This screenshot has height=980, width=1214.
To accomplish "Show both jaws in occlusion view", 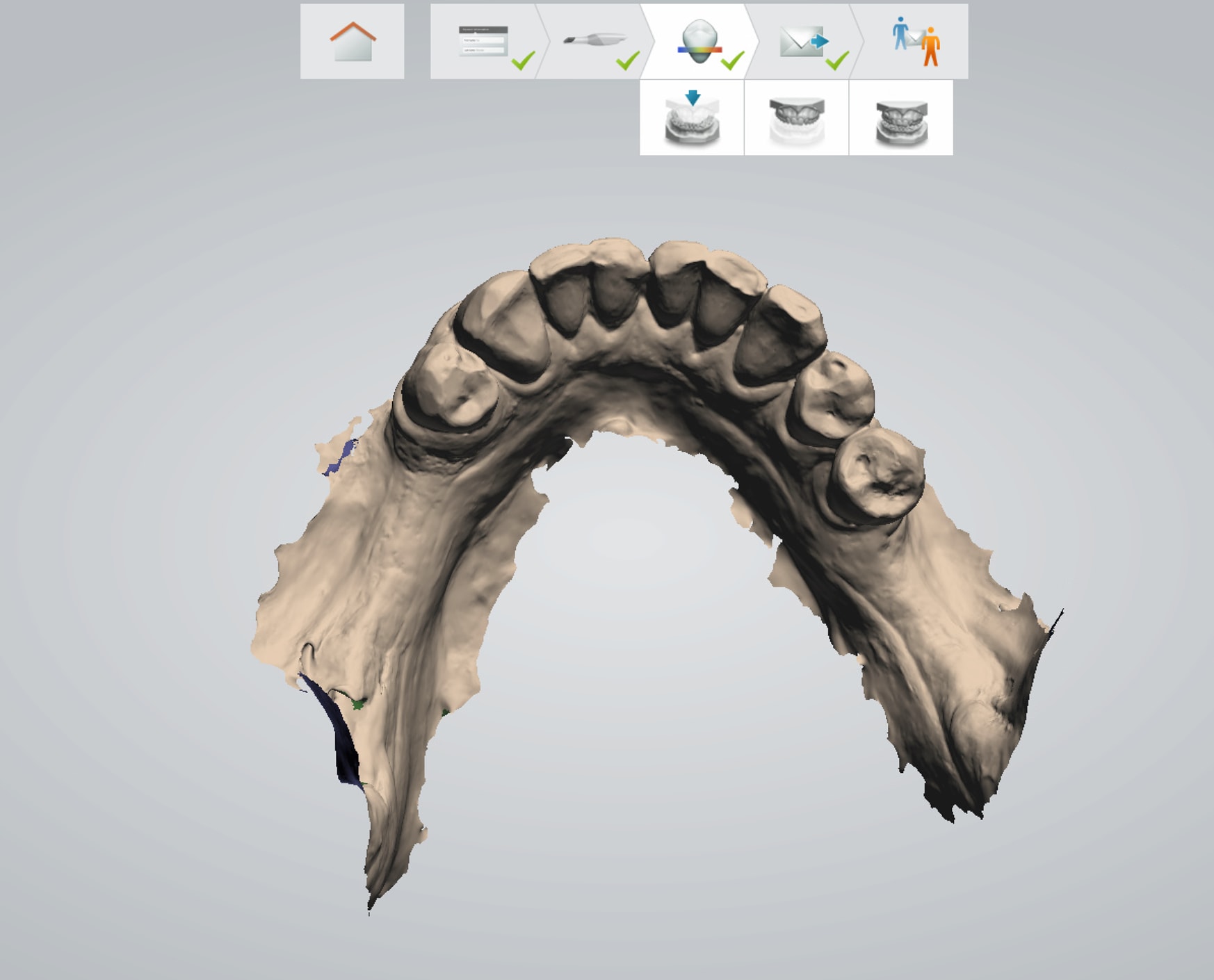I will pos(901,117).
